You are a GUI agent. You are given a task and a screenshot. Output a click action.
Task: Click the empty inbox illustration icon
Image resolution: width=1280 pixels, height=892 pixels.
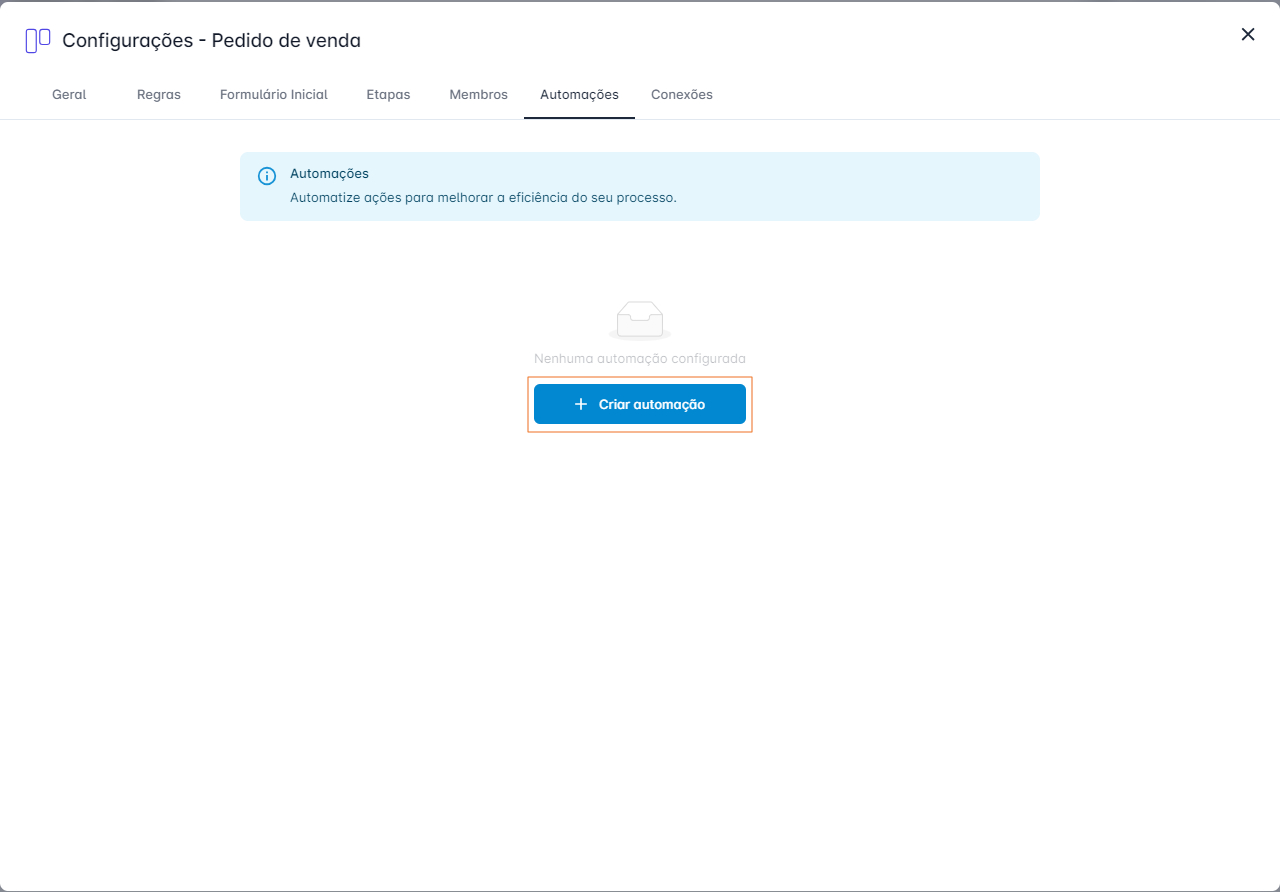coord(640,320)
